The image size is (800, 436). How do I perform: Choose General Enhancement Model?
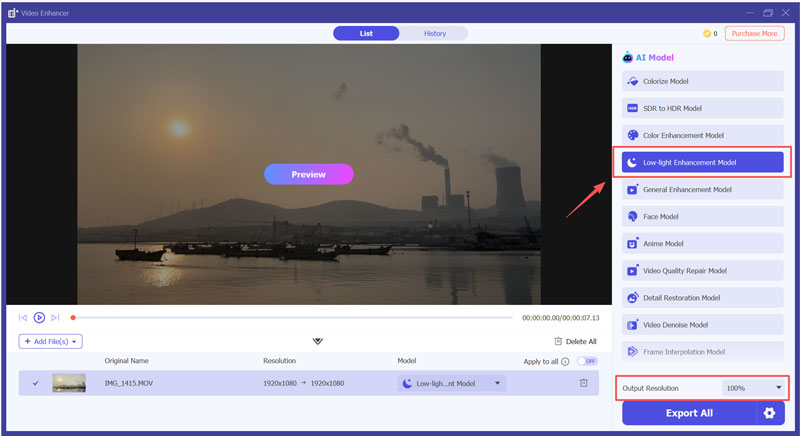(x=702, y=189)
